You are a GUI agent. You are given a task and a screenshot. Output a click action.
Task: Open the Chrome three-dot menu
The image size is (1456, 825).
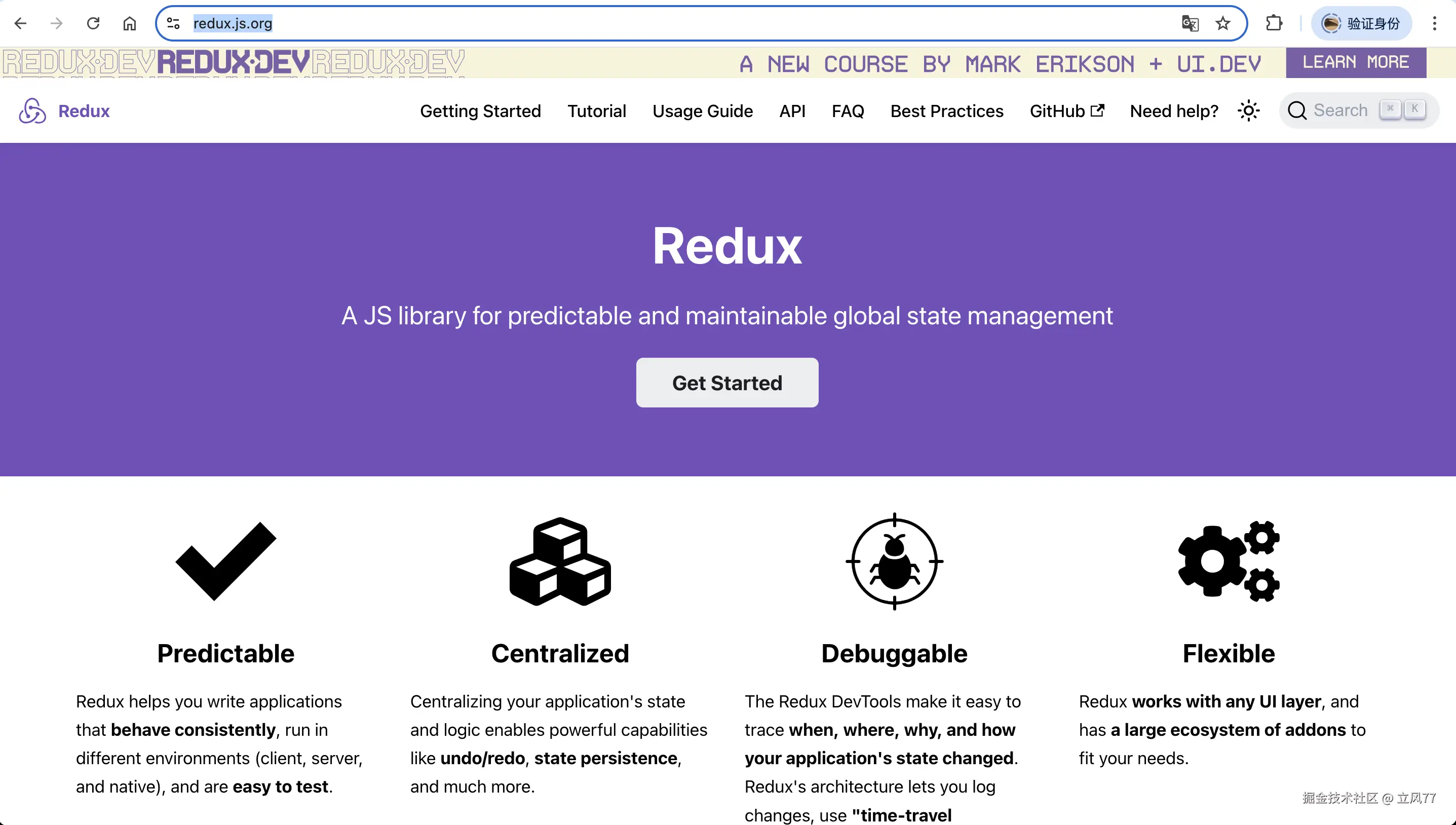tap(1434, 23)
